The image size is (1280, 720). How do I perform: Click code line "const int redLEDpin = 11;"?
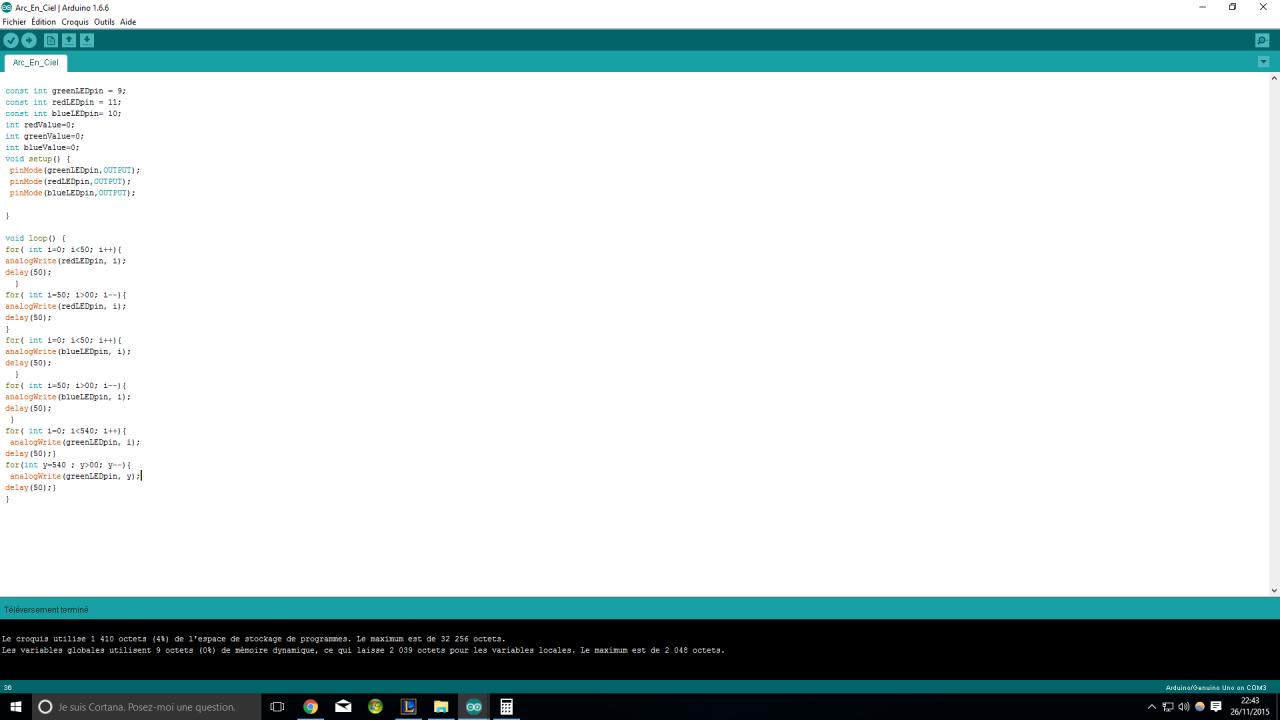[x=63, y=102]
